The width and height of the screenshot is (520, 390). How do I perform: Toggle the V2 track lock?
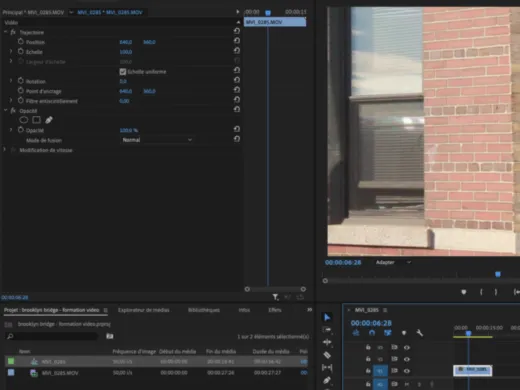pos(368,359)
